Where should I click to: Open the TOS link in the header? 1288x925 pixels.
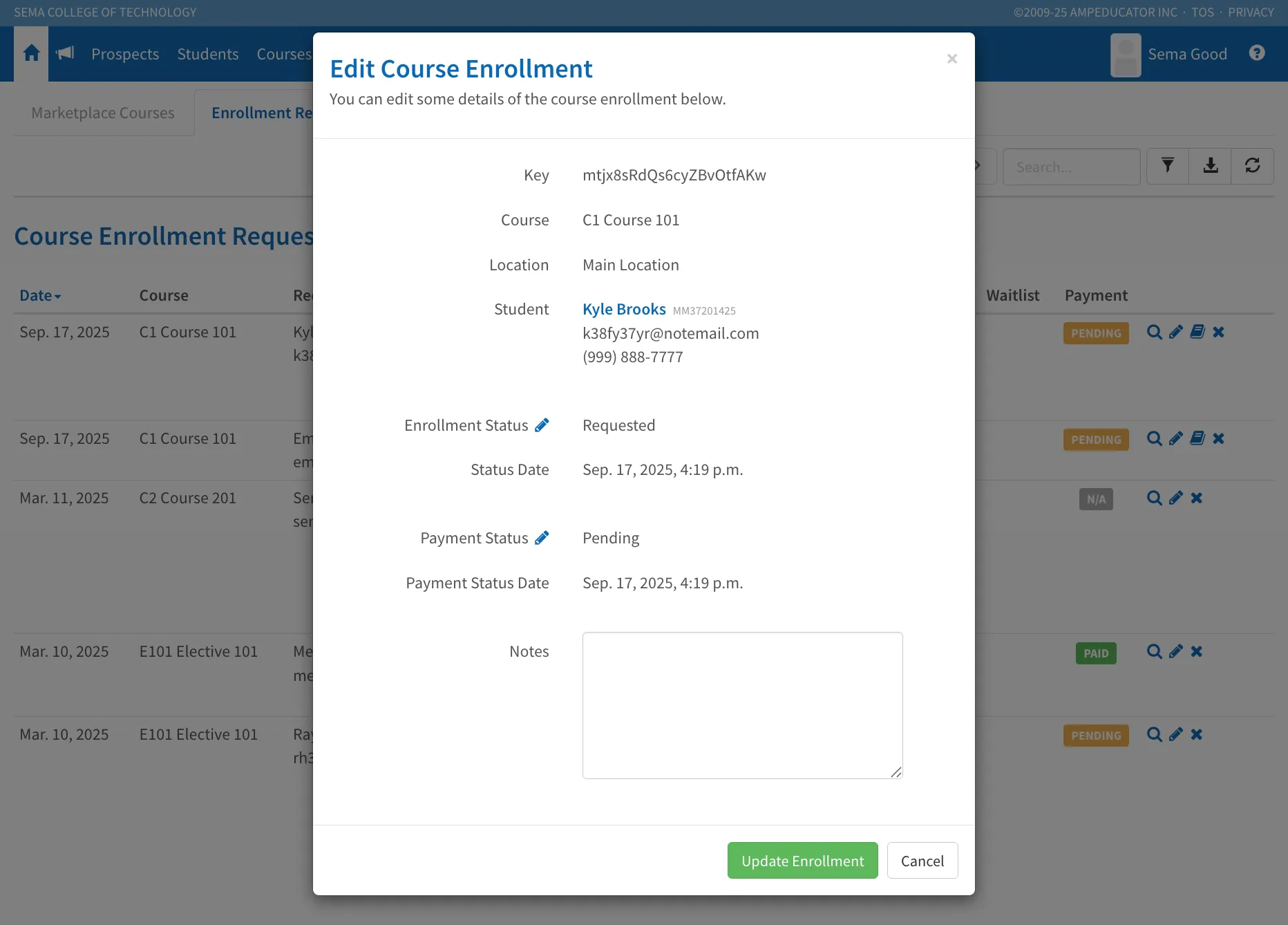click(x=1202, y=12)
